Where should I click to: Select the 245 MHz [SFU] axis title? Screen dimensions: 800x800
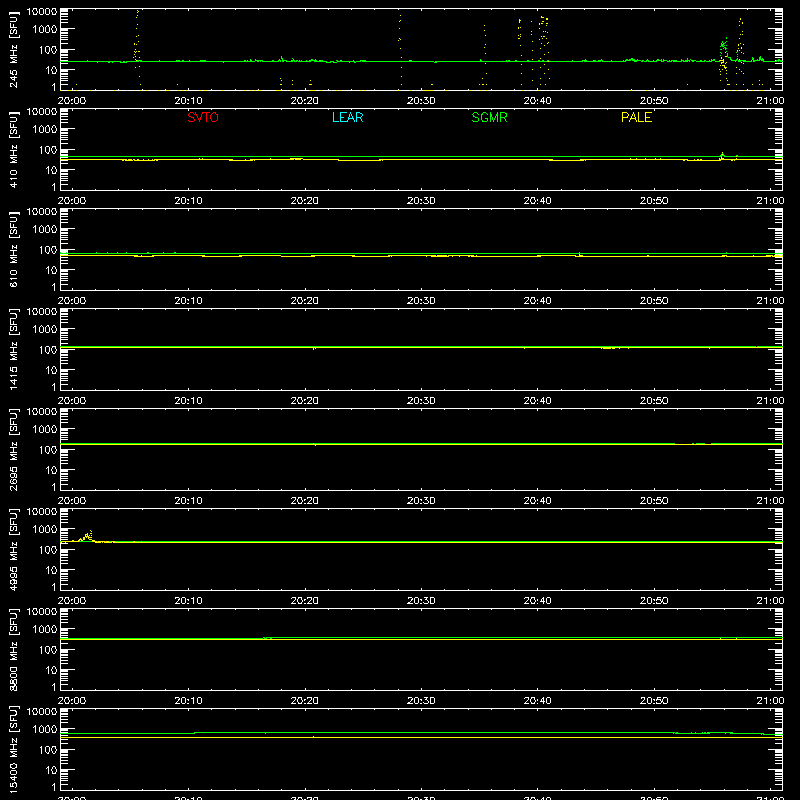point(13,49)
